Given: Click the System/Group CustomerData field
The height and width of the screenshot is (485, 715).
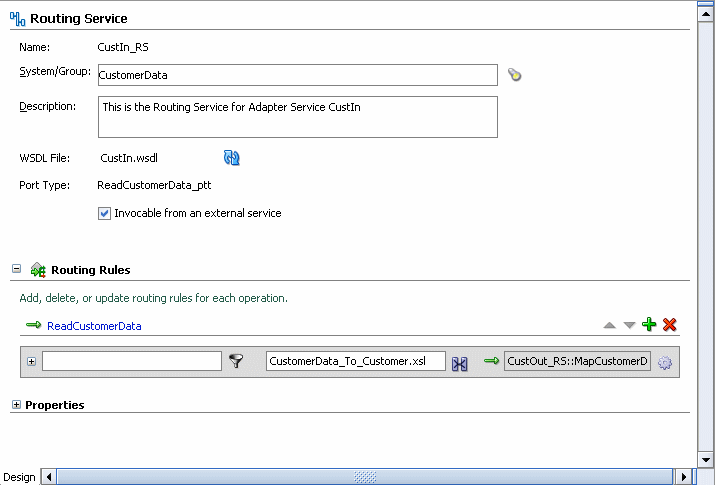Looking at the screenshot, I should point(298,75).
